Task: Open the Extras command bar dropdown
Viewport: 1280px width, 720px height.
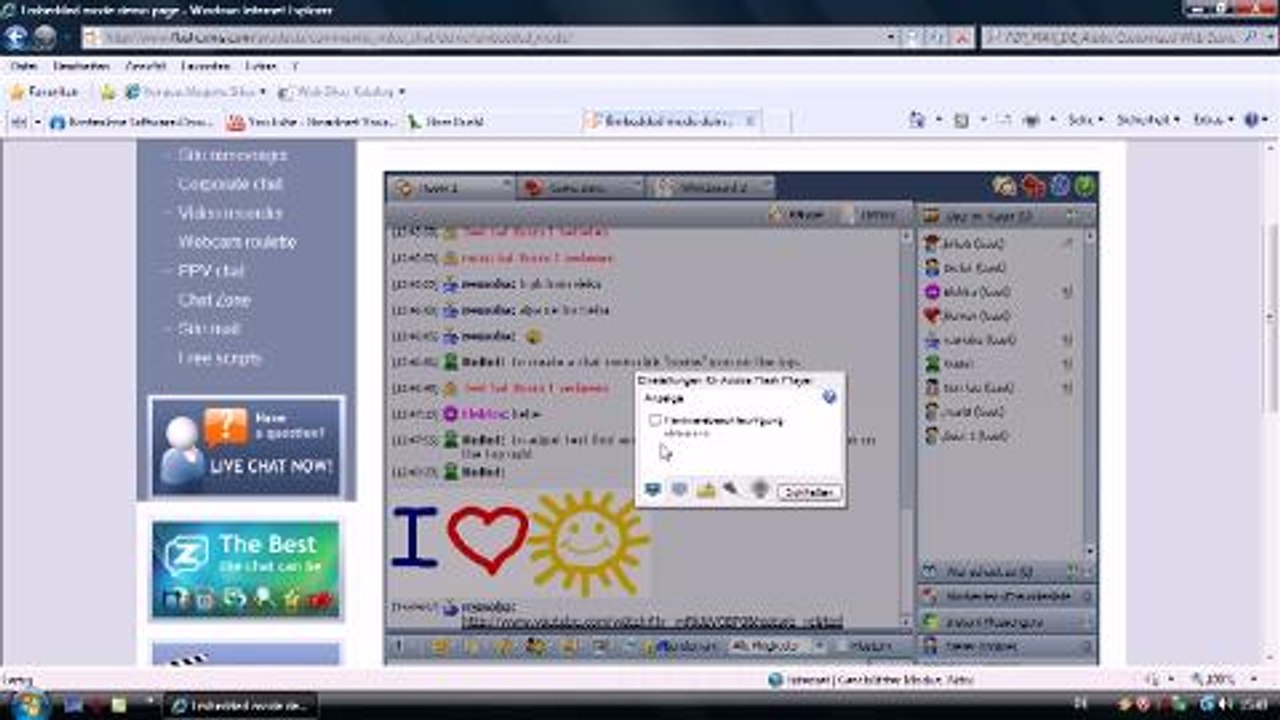Action: tap(1213, 120)
